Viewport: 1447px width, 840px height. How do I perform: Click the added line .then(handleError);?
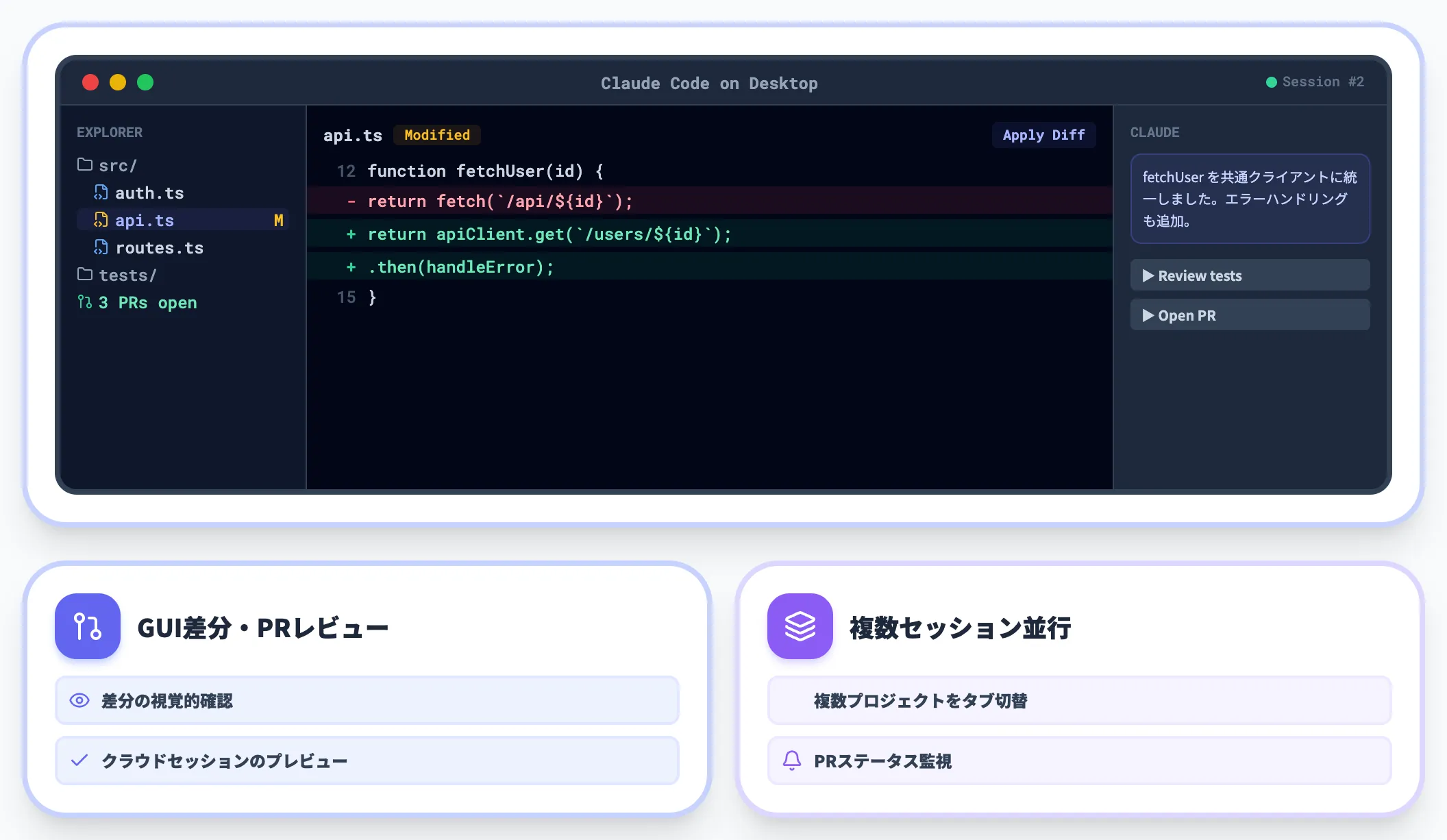tap(709, 267)
